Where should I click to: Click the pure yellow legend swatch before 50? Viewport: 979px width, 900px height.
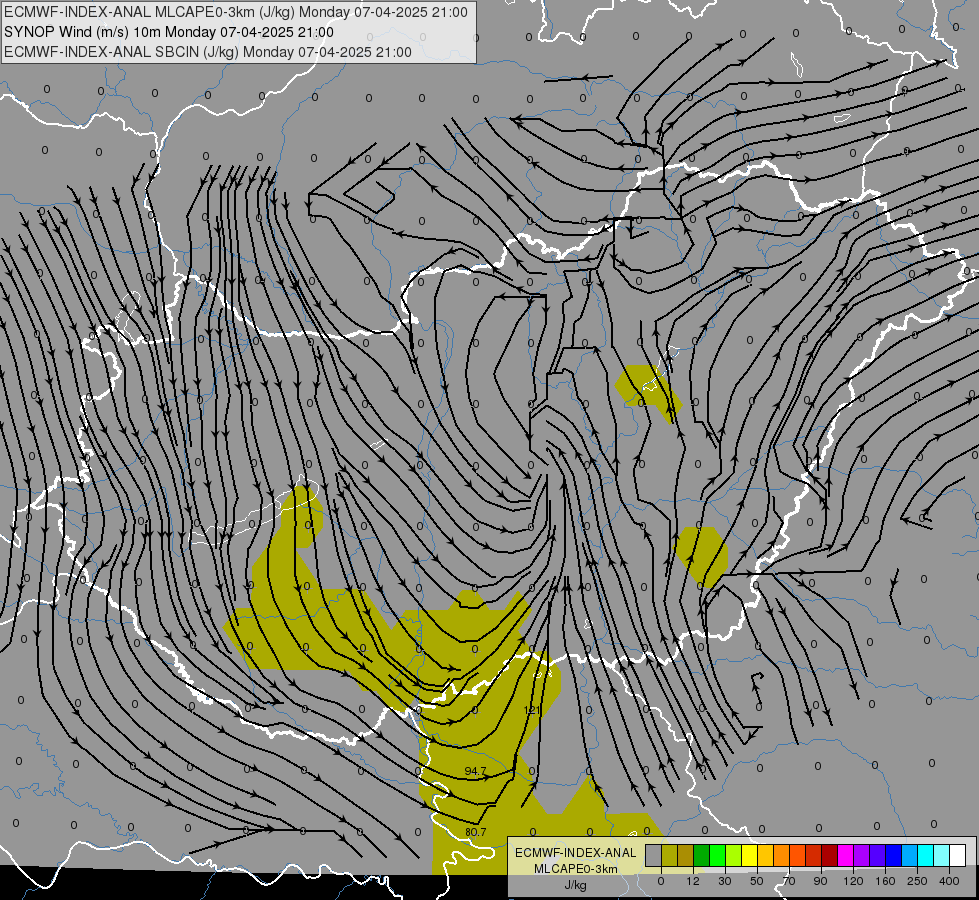750,855
